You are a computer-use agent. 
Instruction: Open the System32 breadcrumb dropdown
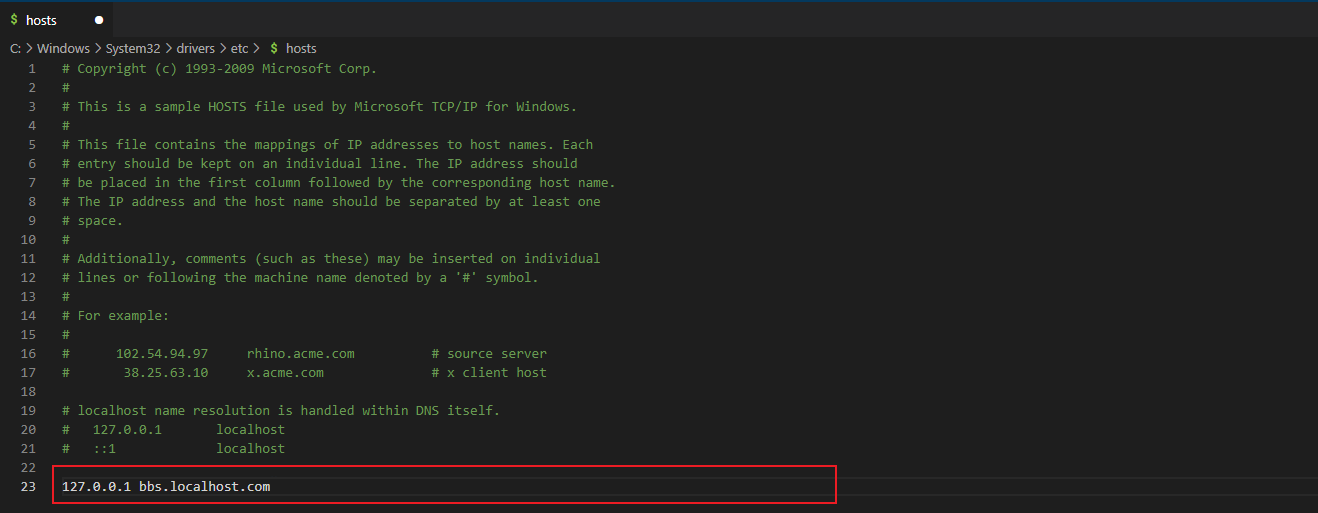pyautogui.click(x=132, y=48)
